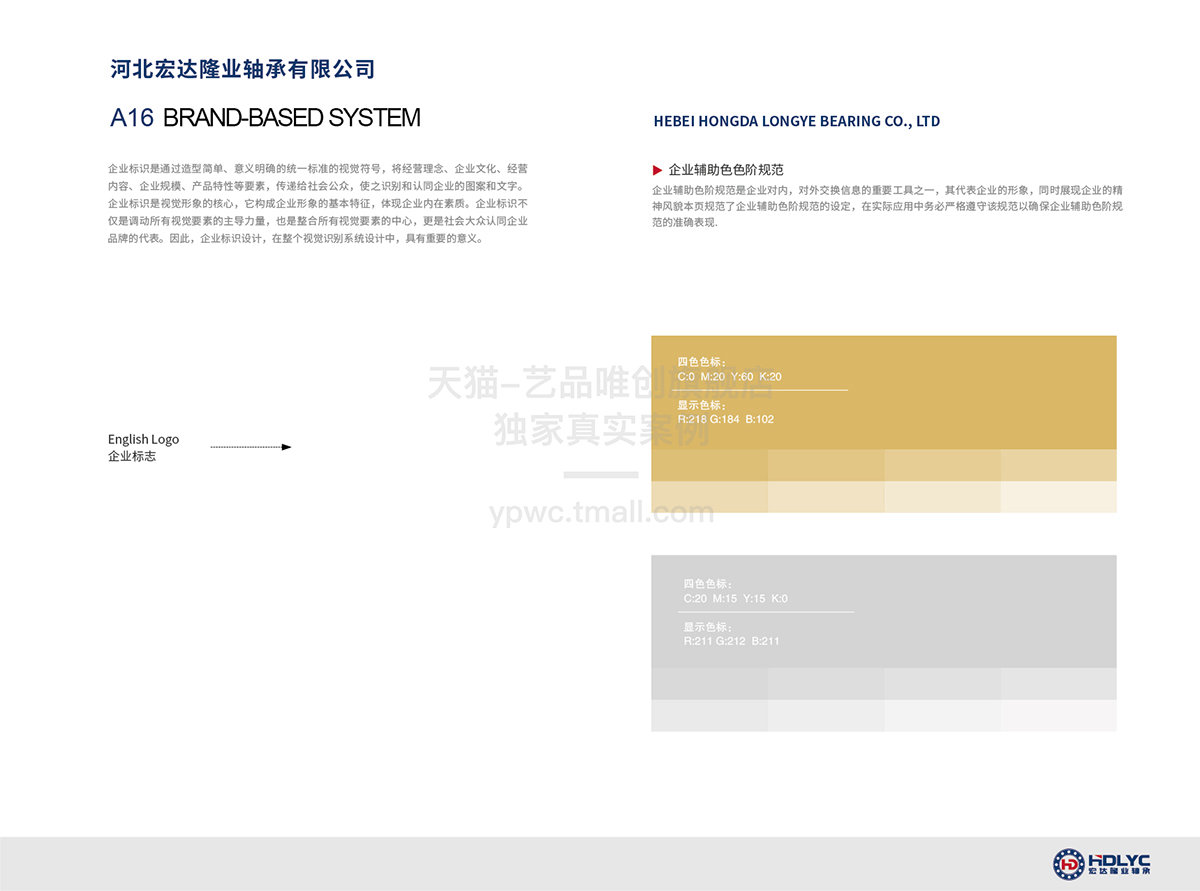
Task: Click the English Logo label
Action: [x=144, y=439]
